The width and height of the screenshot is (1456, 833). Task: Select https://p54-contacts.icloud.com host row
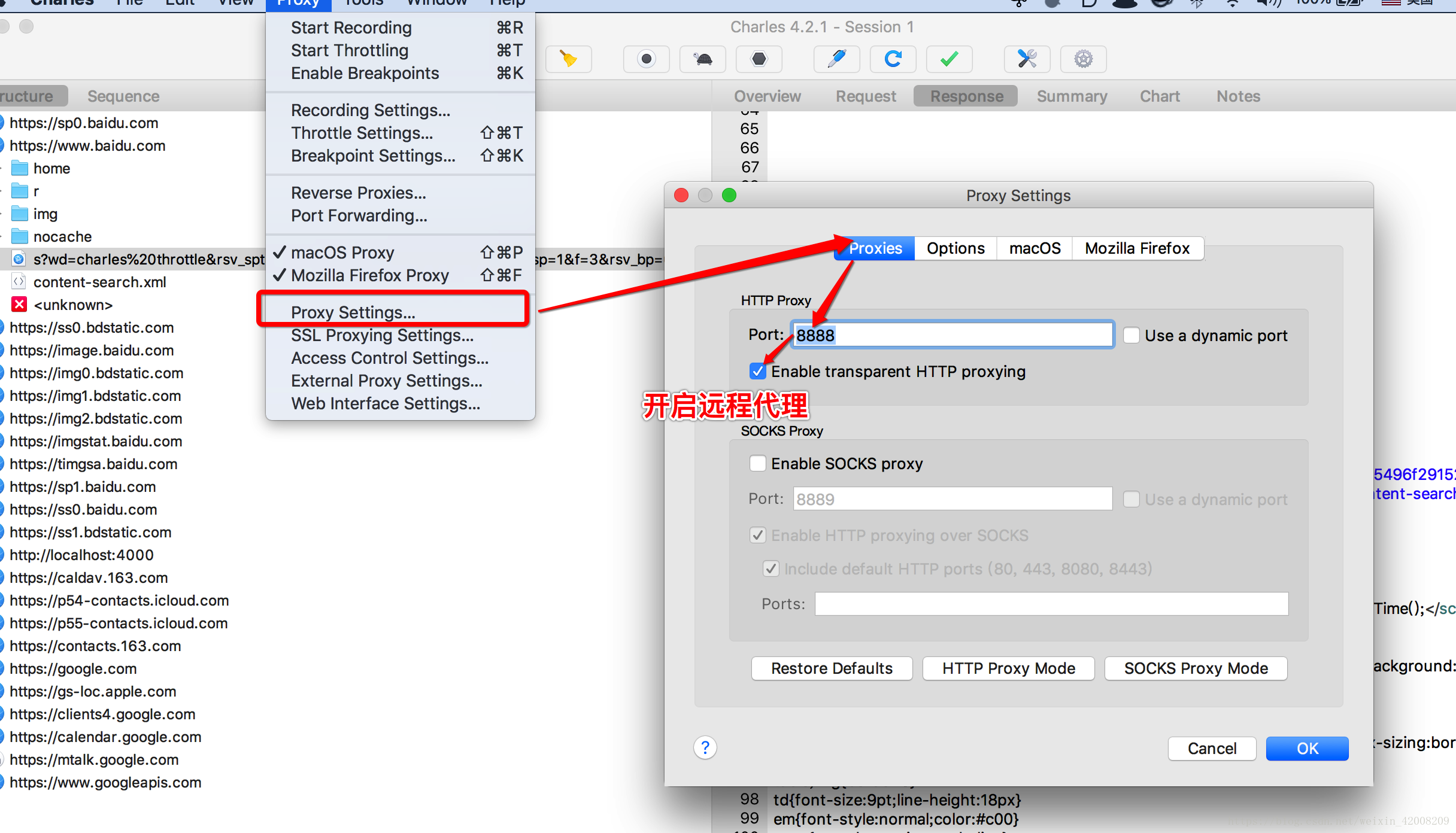119,600
